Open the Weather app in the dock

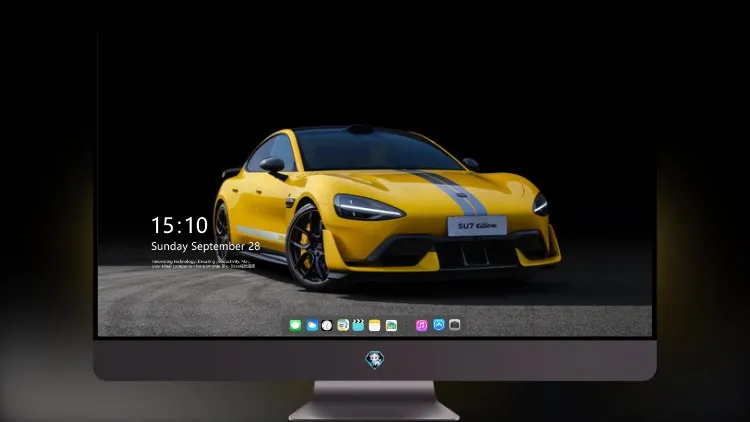(x=312, y=325)
